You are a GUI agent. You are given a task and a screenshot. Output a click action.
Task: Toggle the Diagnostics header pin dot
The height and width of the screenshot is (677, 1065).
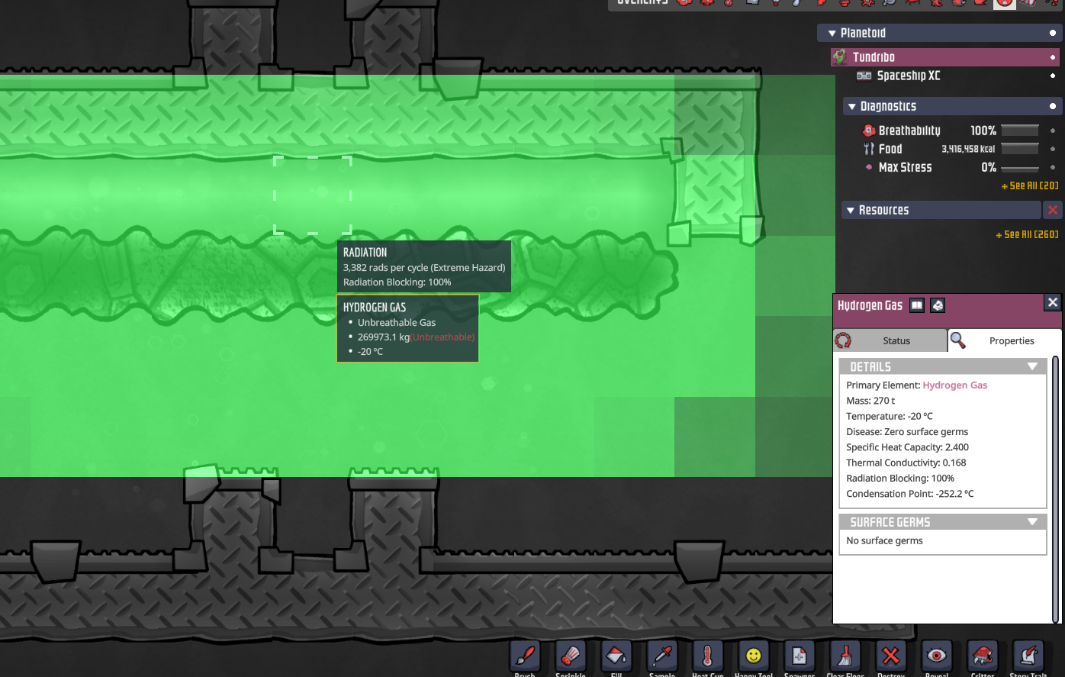point(1053,106)
